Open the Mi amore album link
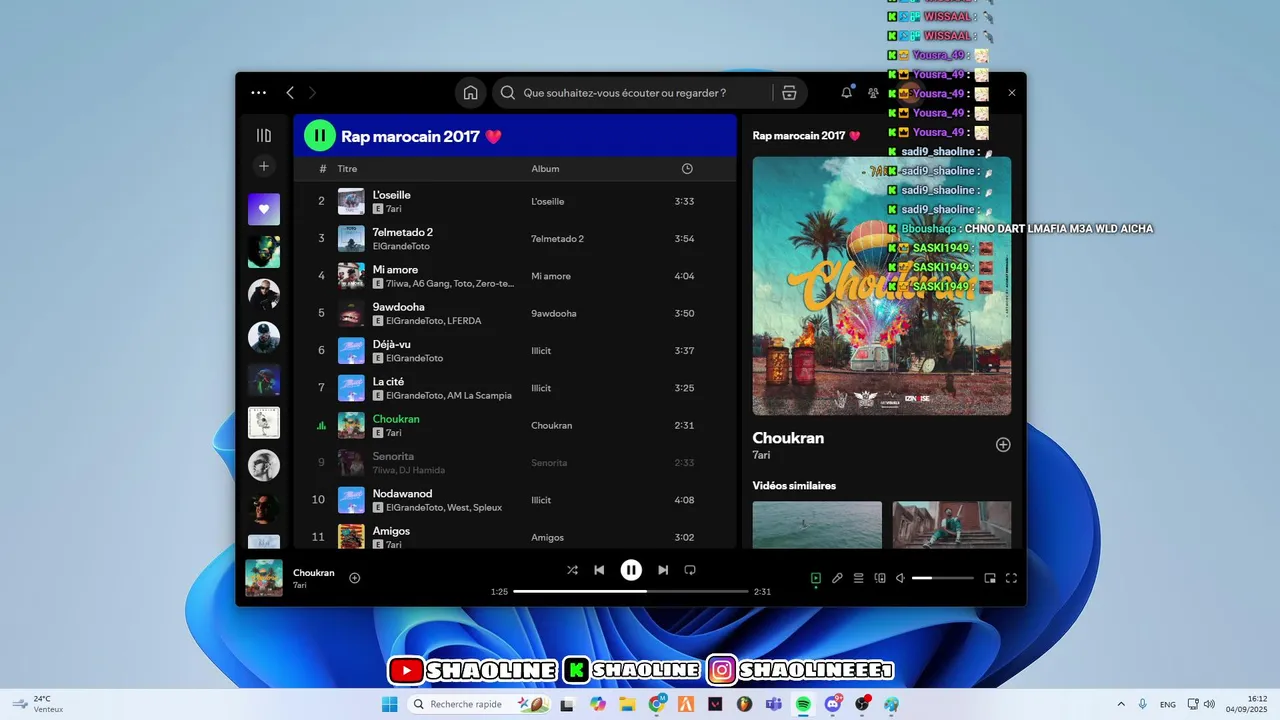This screenshot has width=1280, height=720. (551, 276)
